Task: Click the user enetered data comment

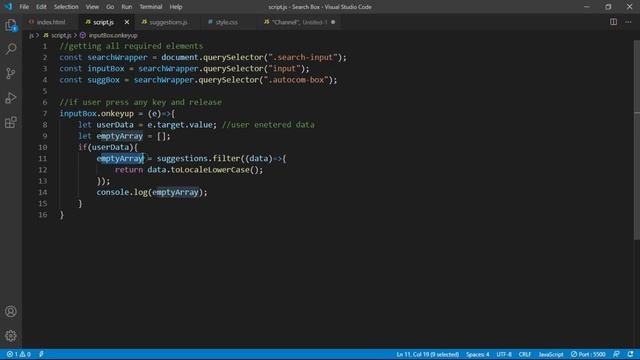Action: pyautogui.click(x=268, y=124)
